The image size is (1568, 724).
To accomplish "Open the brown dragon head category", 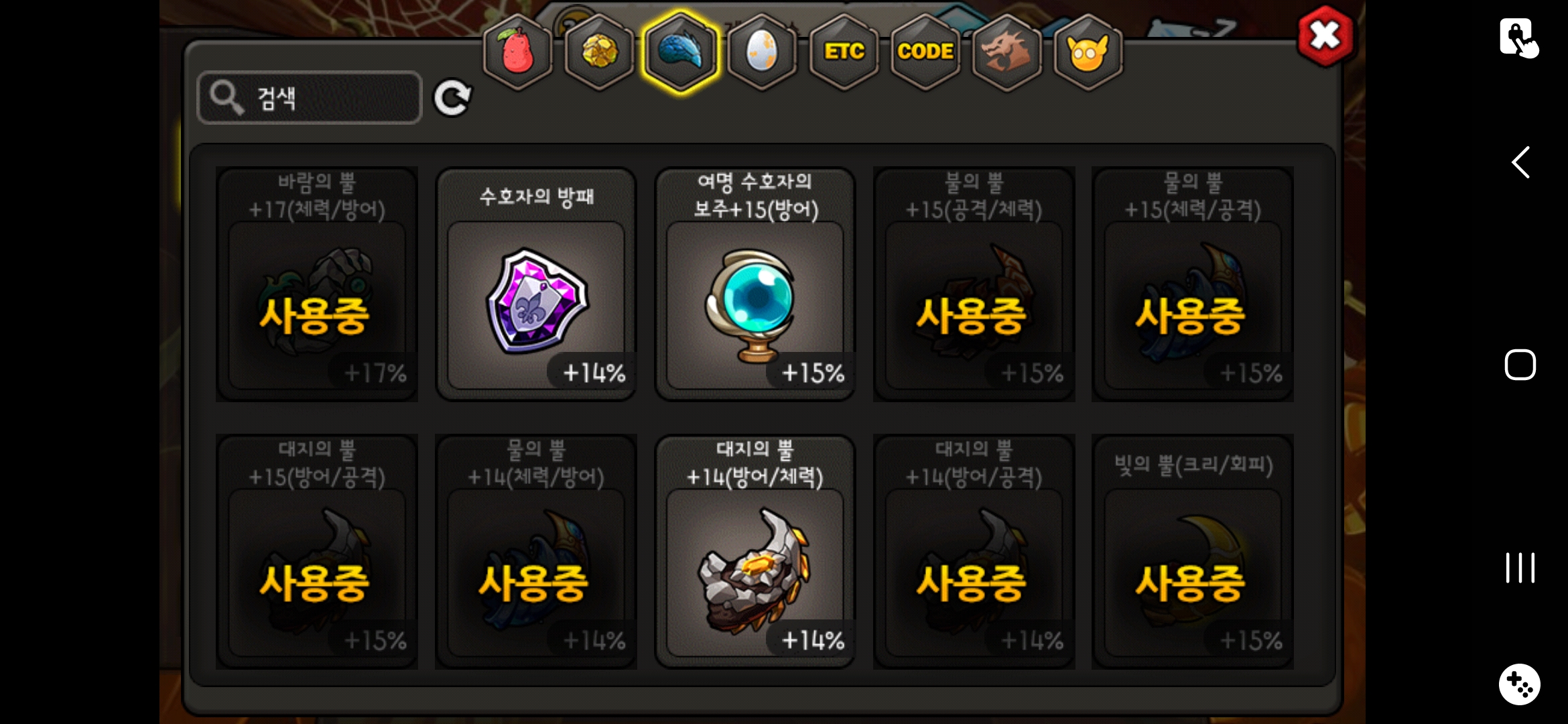I will (1006, 52).
